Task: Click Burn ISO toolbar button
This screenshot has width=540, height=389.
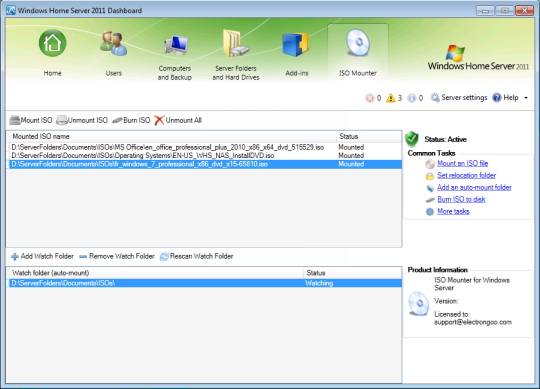Action: pyautogui.click(x=131, y=120)
